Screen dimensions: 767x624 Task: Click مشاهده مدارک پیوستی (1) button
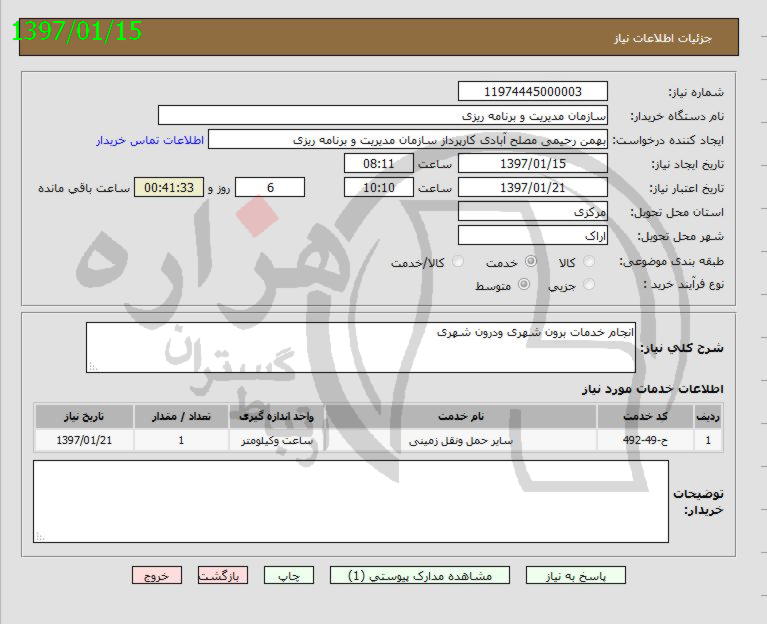tap(420, 576)
